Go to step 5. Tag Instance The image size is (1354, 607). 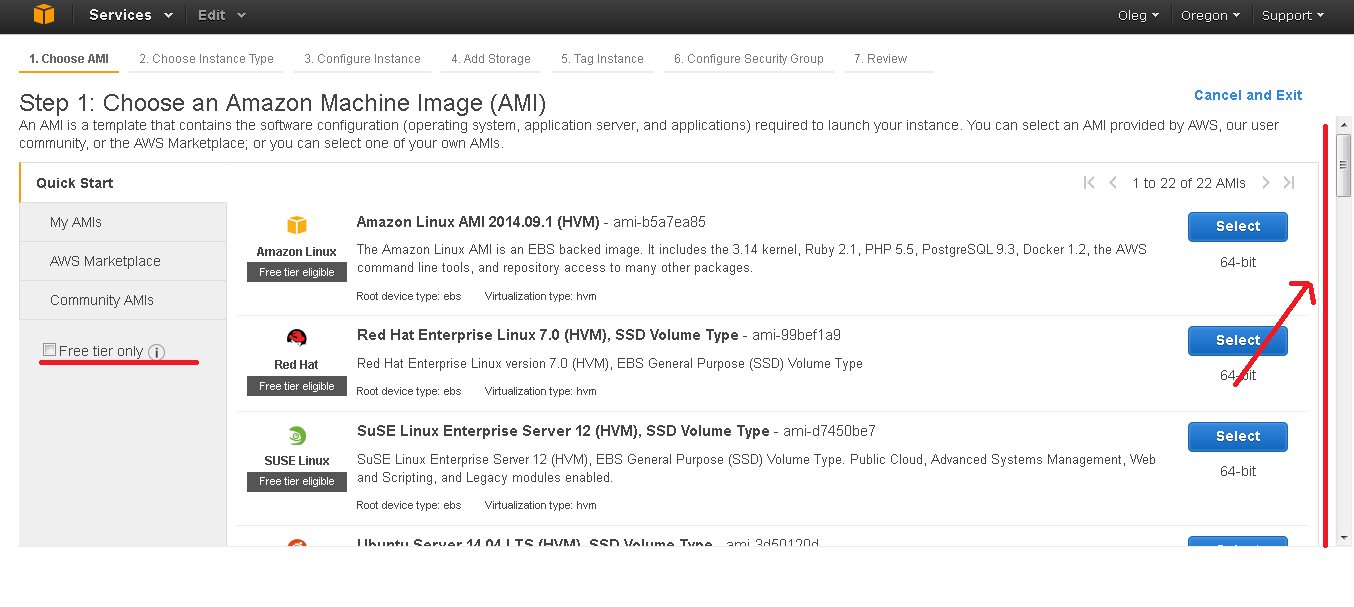click(602, 59)
